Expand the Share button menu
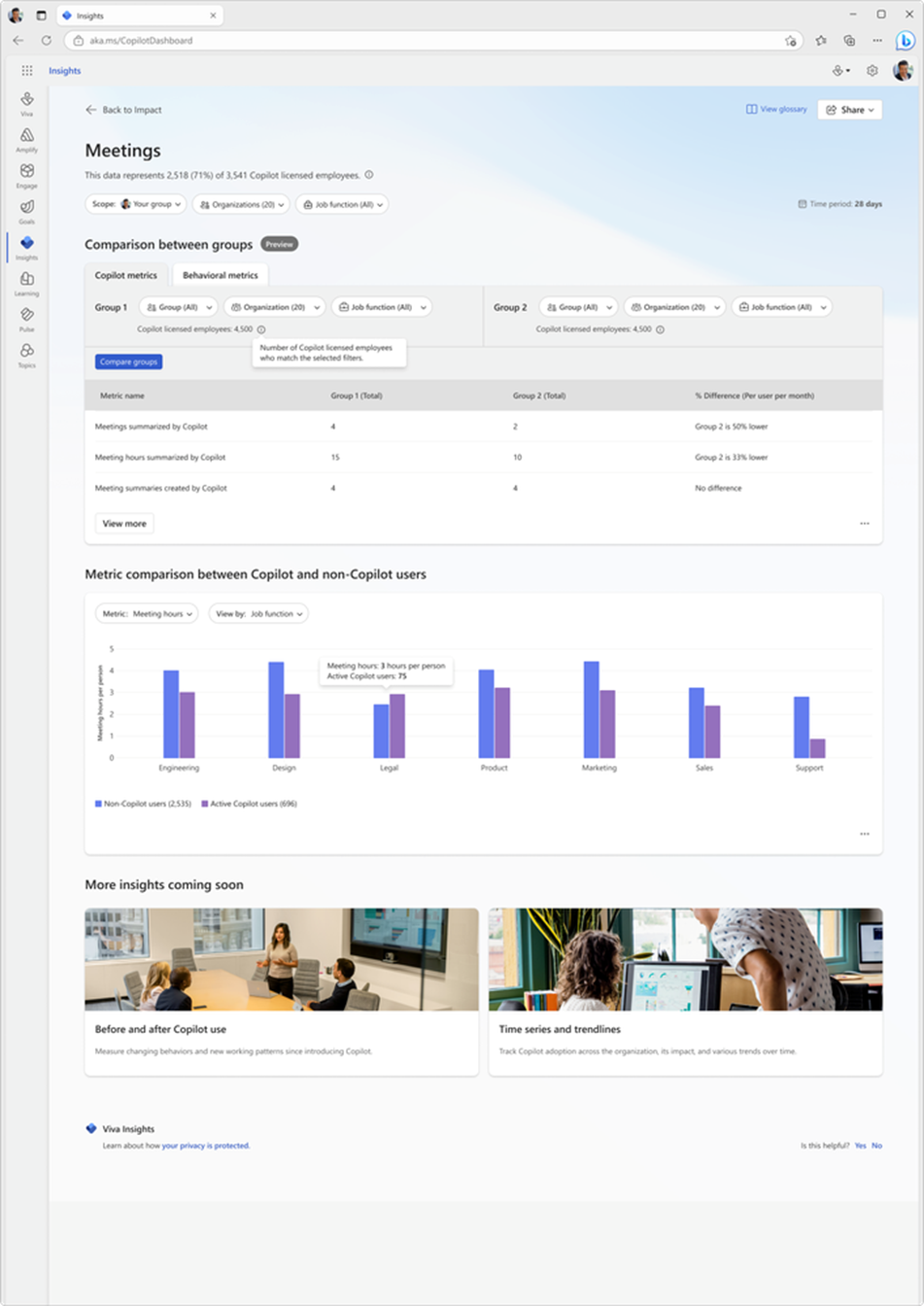Image resolution: width=924 pixels, height=1306 pixels. pos(849,110)
